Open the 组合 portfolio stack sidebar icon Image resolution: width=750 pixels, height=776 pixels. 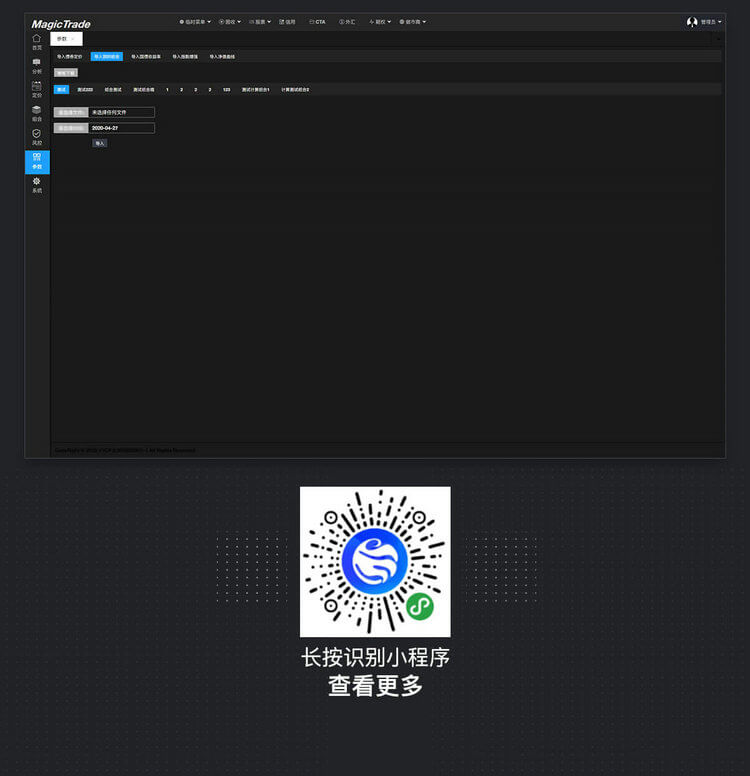[37, 113]
